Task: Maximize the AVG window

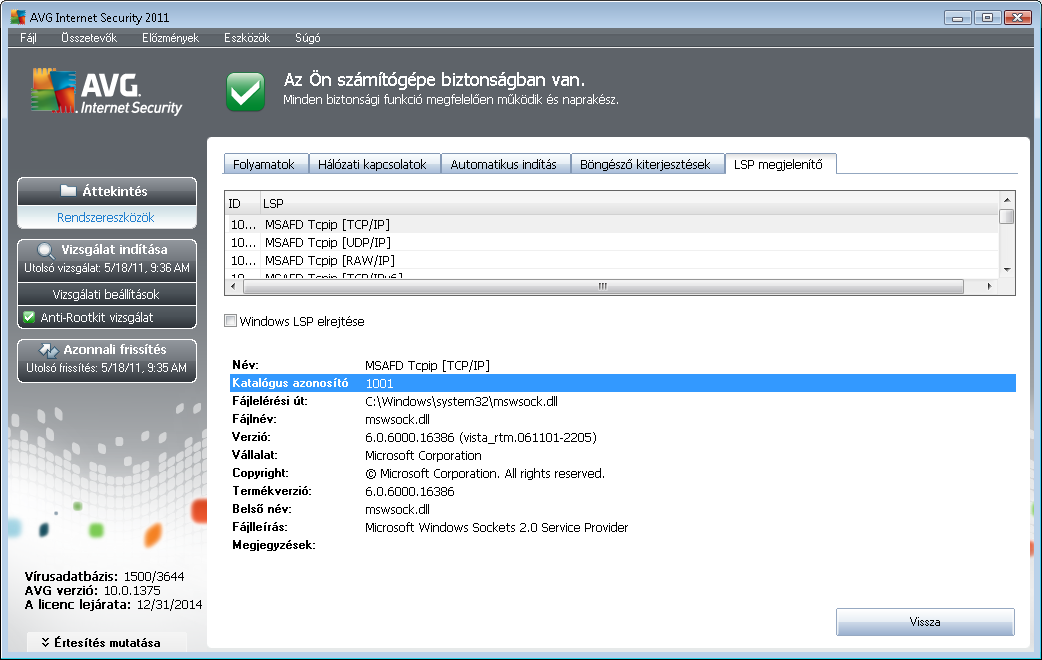Action: 988,18
